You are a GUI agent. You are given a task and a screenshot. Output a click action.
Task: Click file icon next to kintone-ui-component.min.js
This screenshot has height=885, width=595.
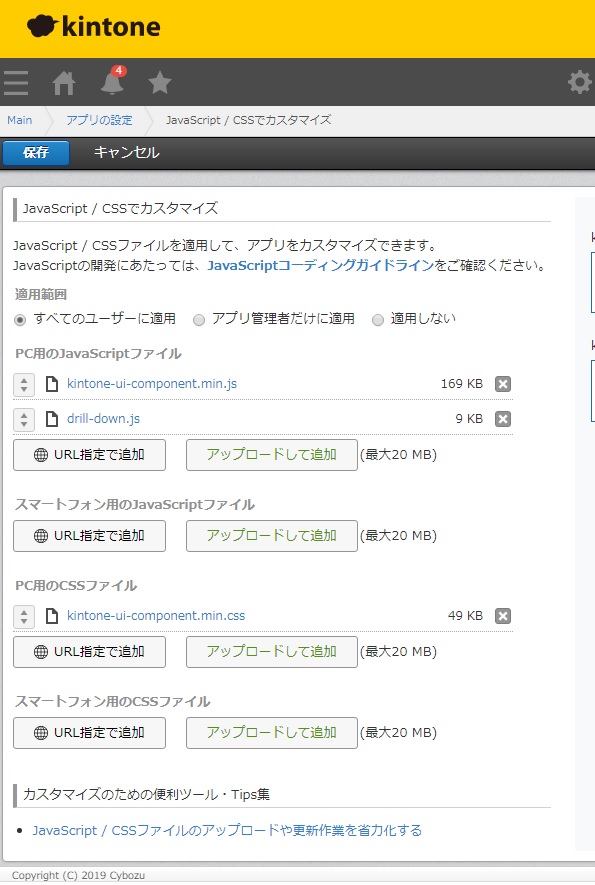(x=52, y=384)
